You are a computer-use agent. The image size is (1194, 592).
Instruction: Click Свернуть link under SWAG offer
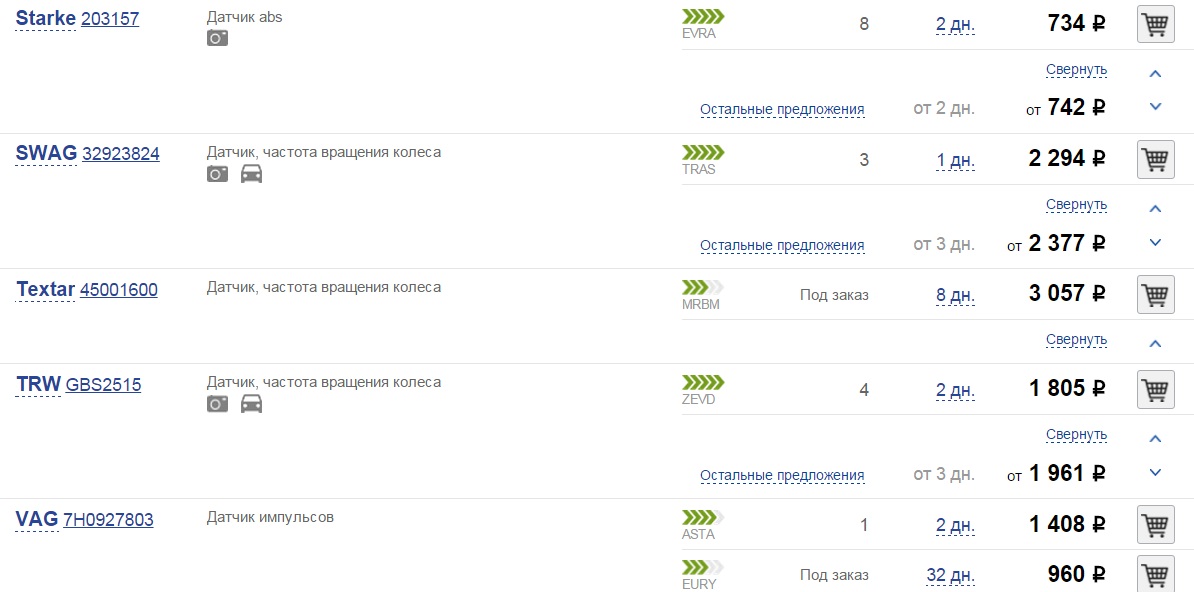coord(1076,205)
